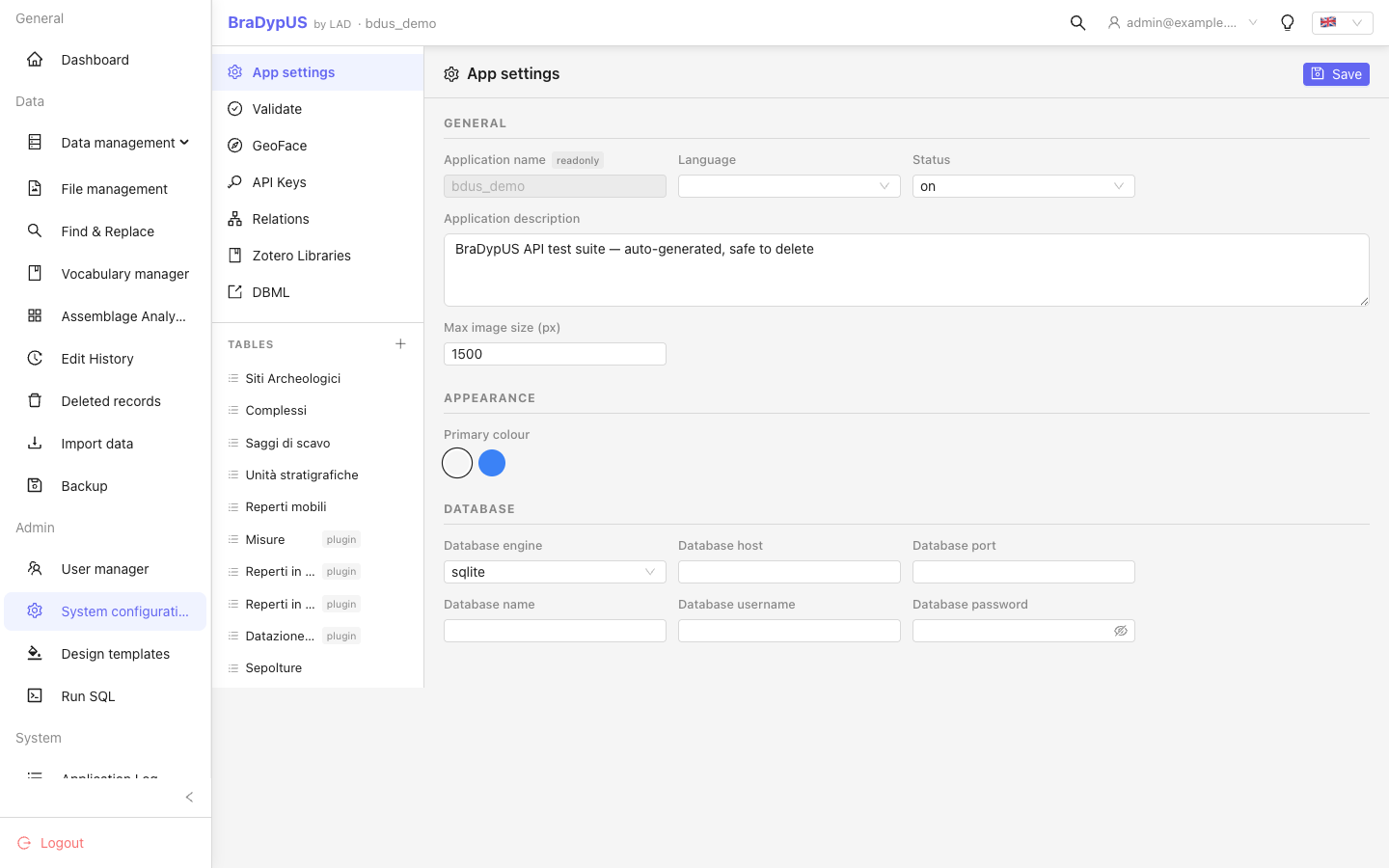This screenshot has width=1389, height=868.
Task: Click the lightbulb theme icon
Action: [1287, 23]
